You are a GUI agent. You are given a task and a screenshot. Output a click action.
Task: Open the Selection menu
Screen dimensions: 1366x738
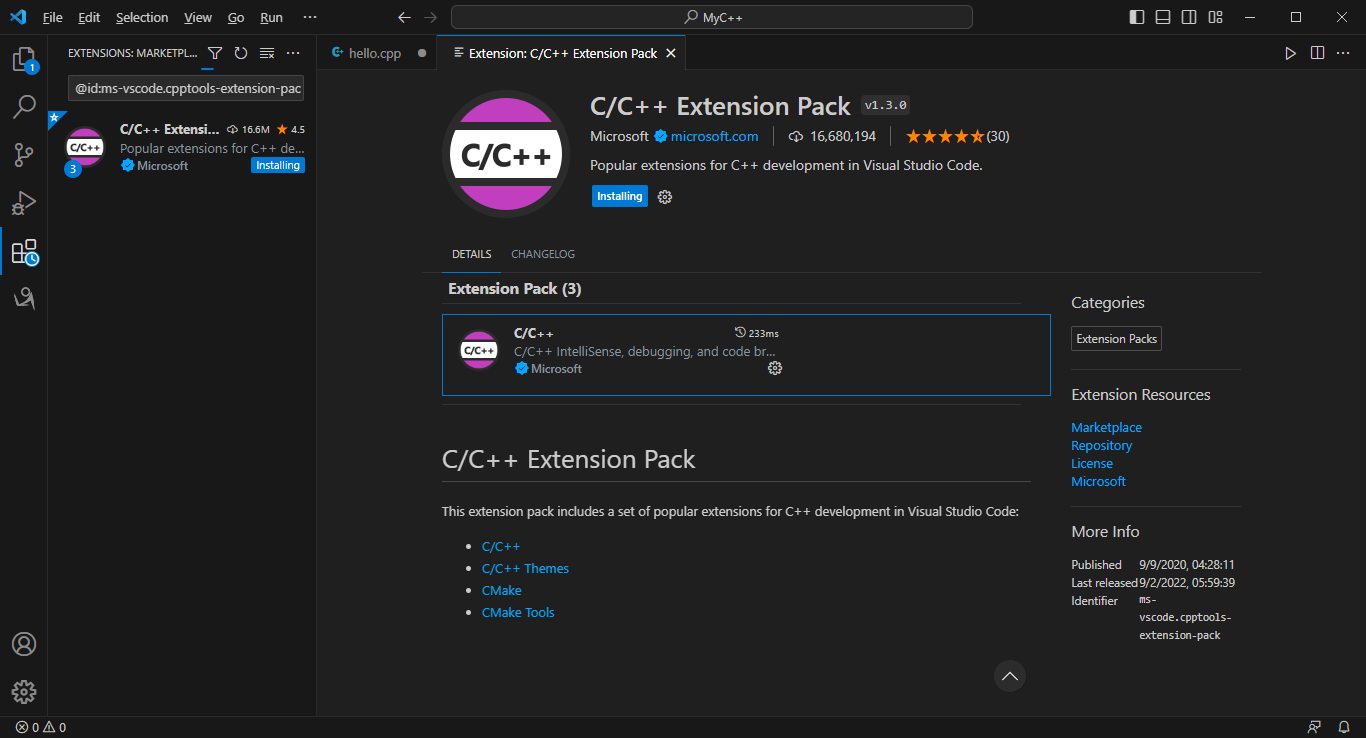(x=142, y=17)
